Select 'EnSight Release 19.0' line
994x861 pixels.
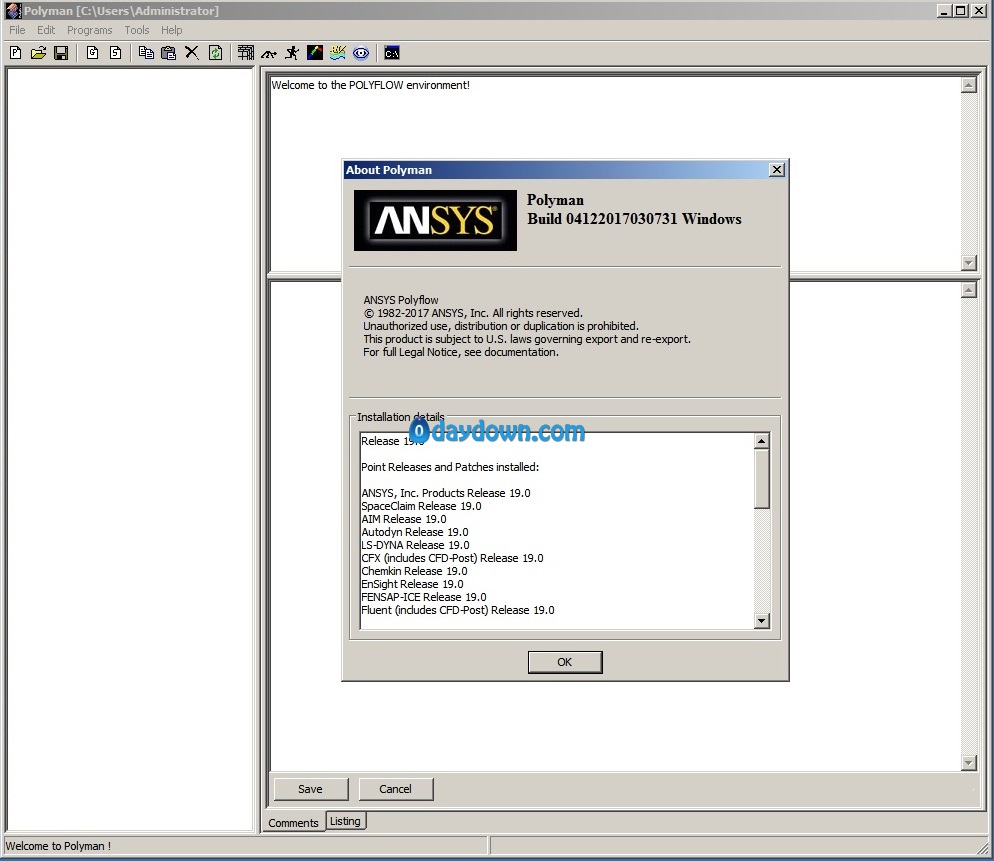click(412, 584)
